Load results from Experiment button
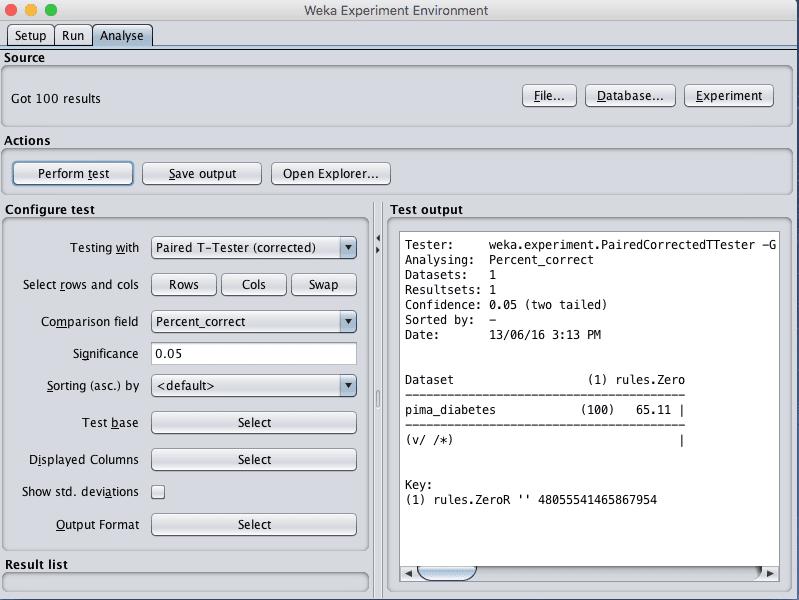Viewport: 799px width, 600px height. (729, 96)
